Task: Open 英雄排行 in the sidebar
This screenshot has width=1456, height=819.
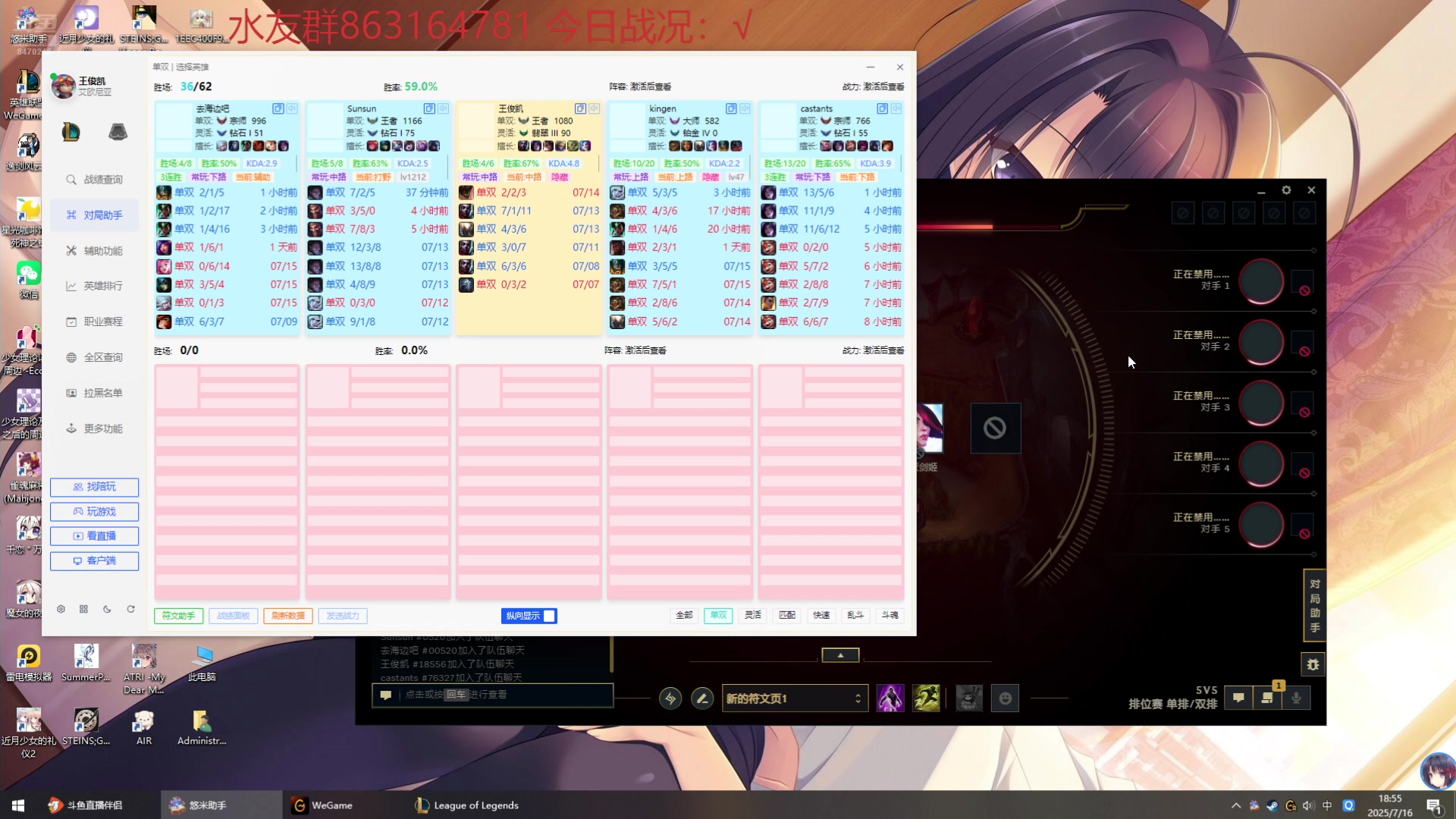Action: click(x=96, y=286)
